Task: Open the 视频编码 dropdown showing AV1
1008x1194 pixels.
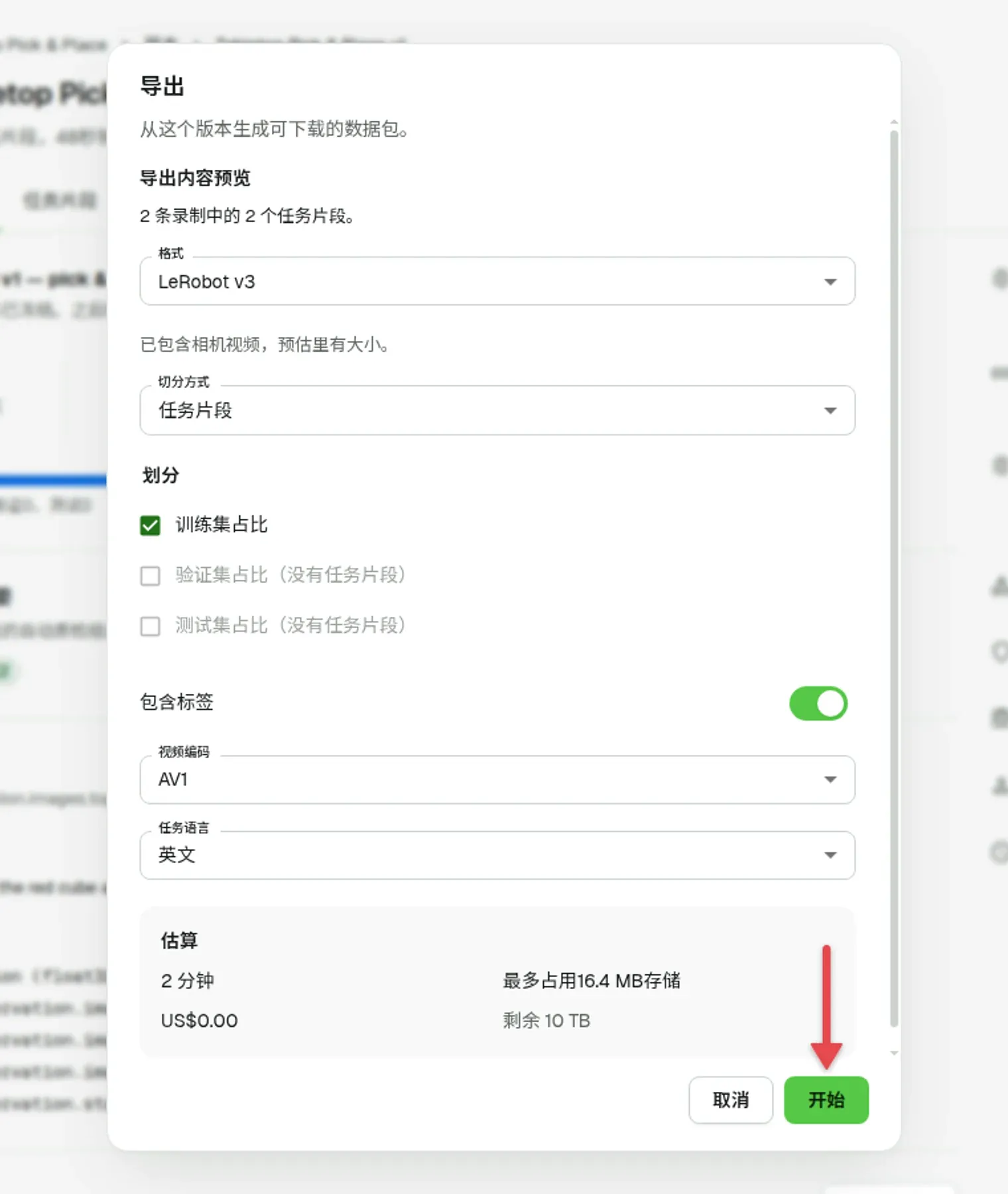Action: point(497,779)
